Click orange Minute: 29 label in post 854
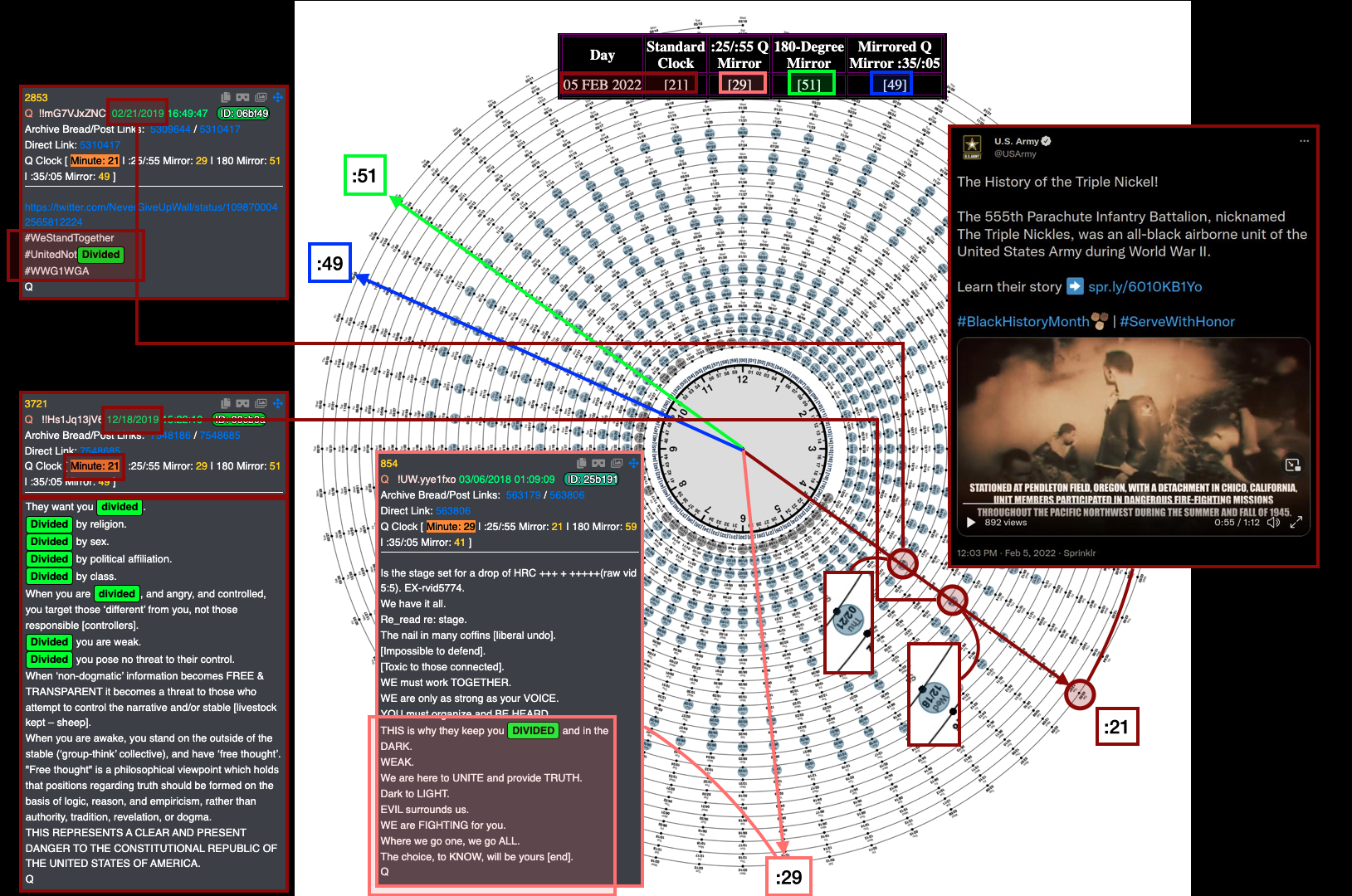Image resolution: width=1352 pixels, height=896 pixels. pyautogui.click(x=451, y=527)
